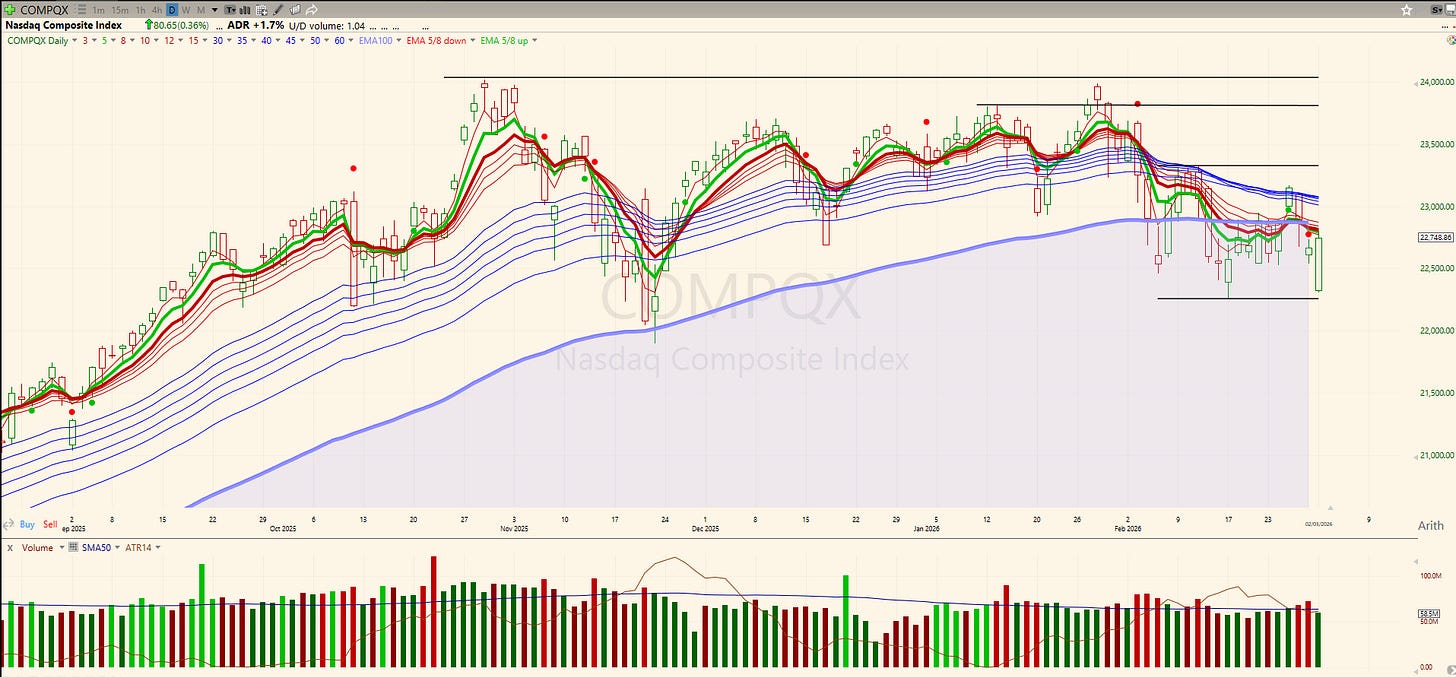
Task: Open the EMA 60 indicator dropdown
Action: [x=351, y=41]
